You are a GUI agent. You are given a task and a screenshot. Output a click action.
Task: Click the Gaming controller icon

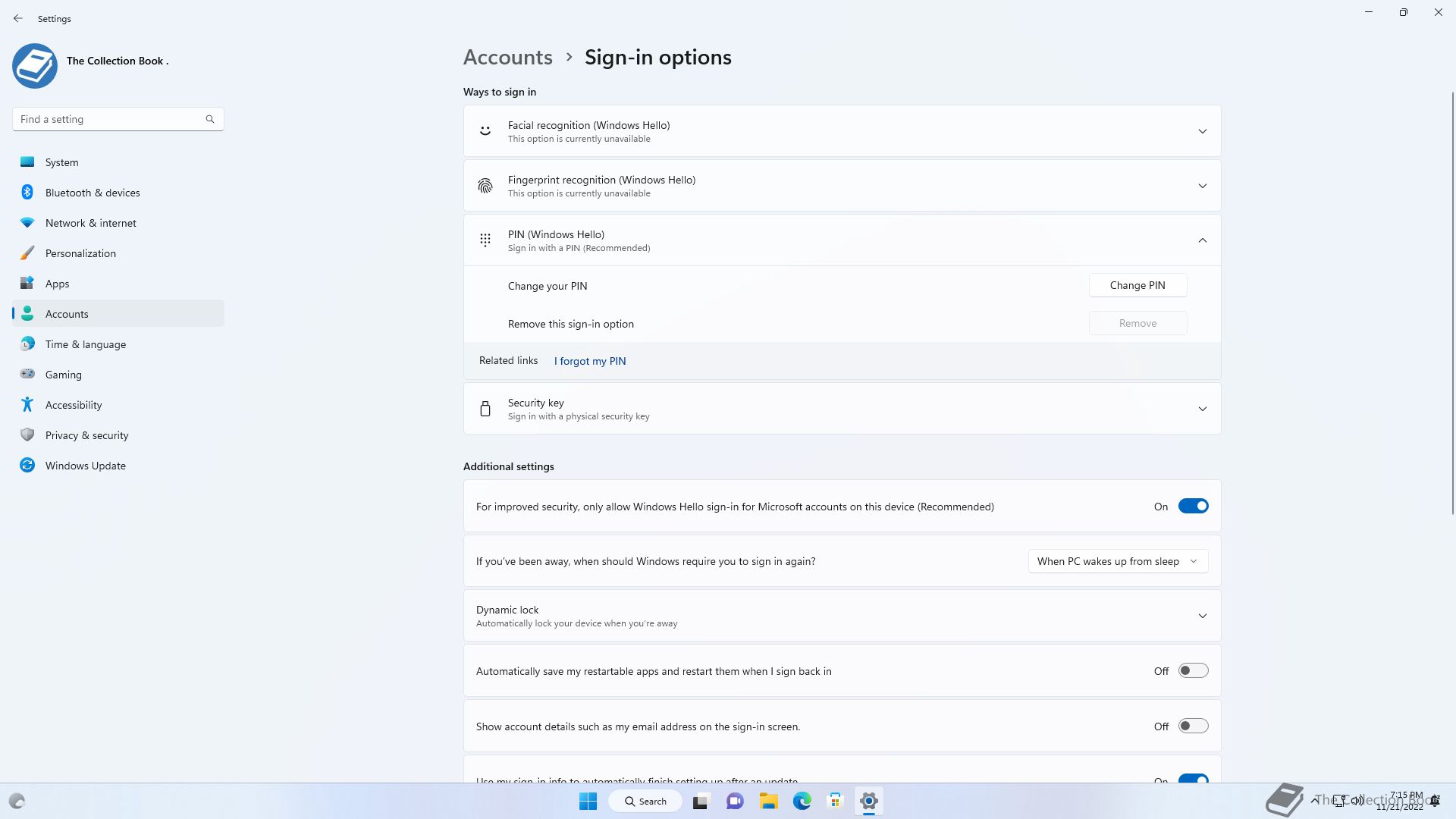pyautogui.click(x=27, y=374)
